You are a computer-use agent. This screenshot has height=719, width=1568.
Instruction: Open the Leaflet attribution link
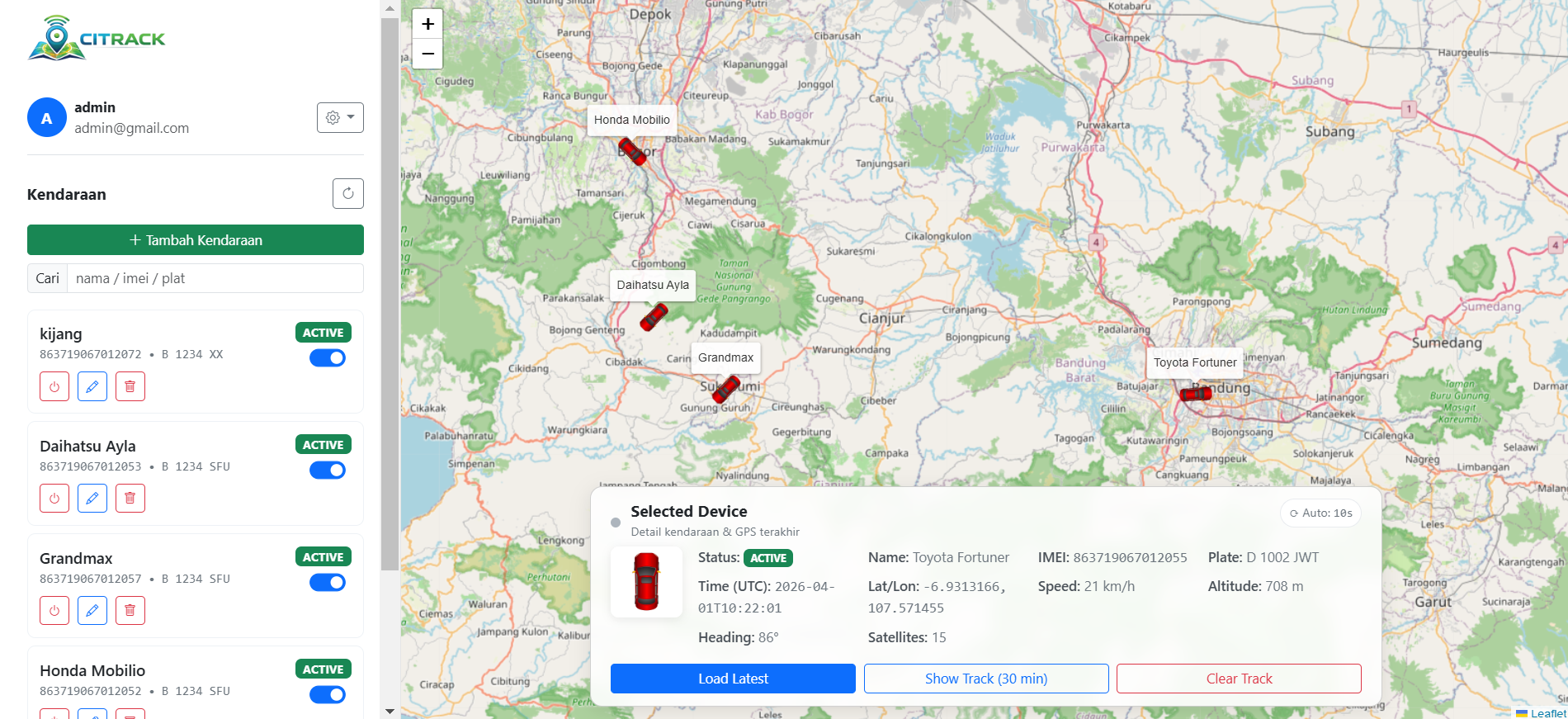coord(1547,713)
